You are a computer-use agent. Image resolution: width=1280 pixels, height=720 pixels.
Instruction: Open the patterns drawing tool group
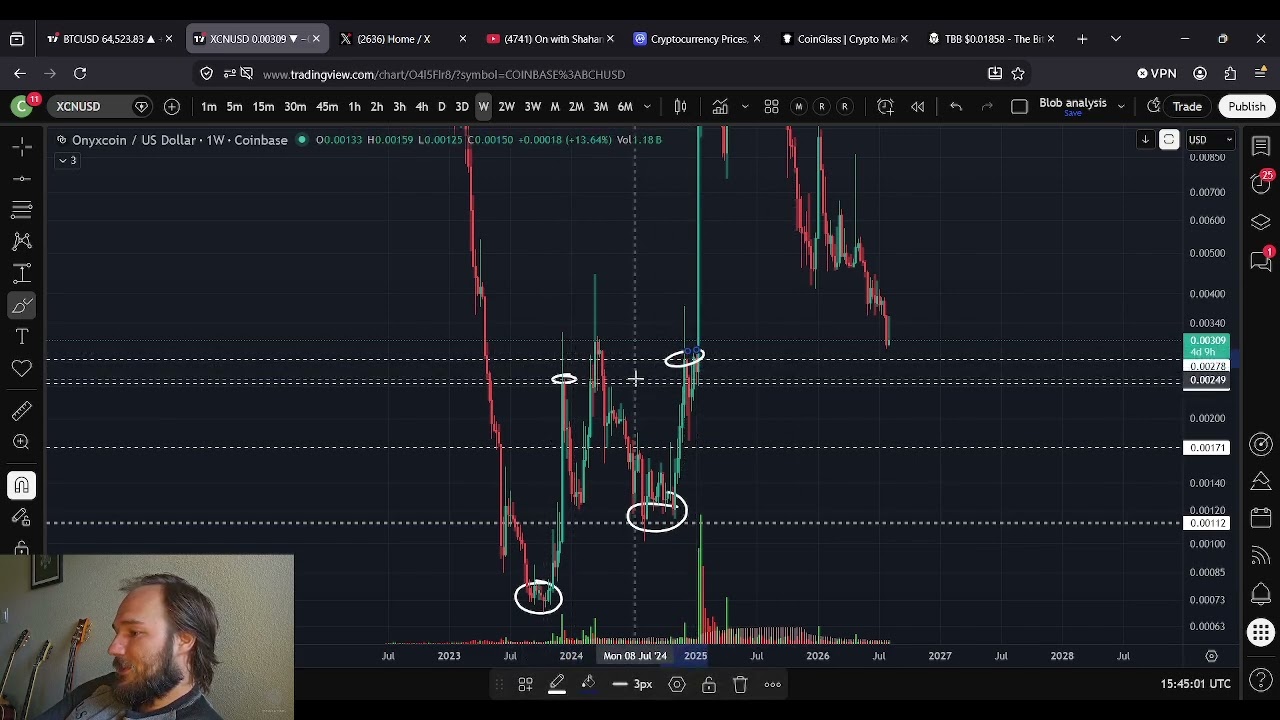[x=21, y=241]
